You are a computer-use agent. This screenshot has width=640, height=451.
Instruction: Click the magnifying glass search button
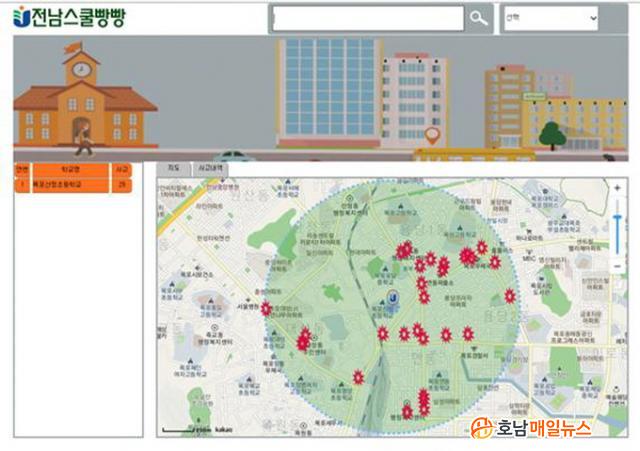[480, 18]
